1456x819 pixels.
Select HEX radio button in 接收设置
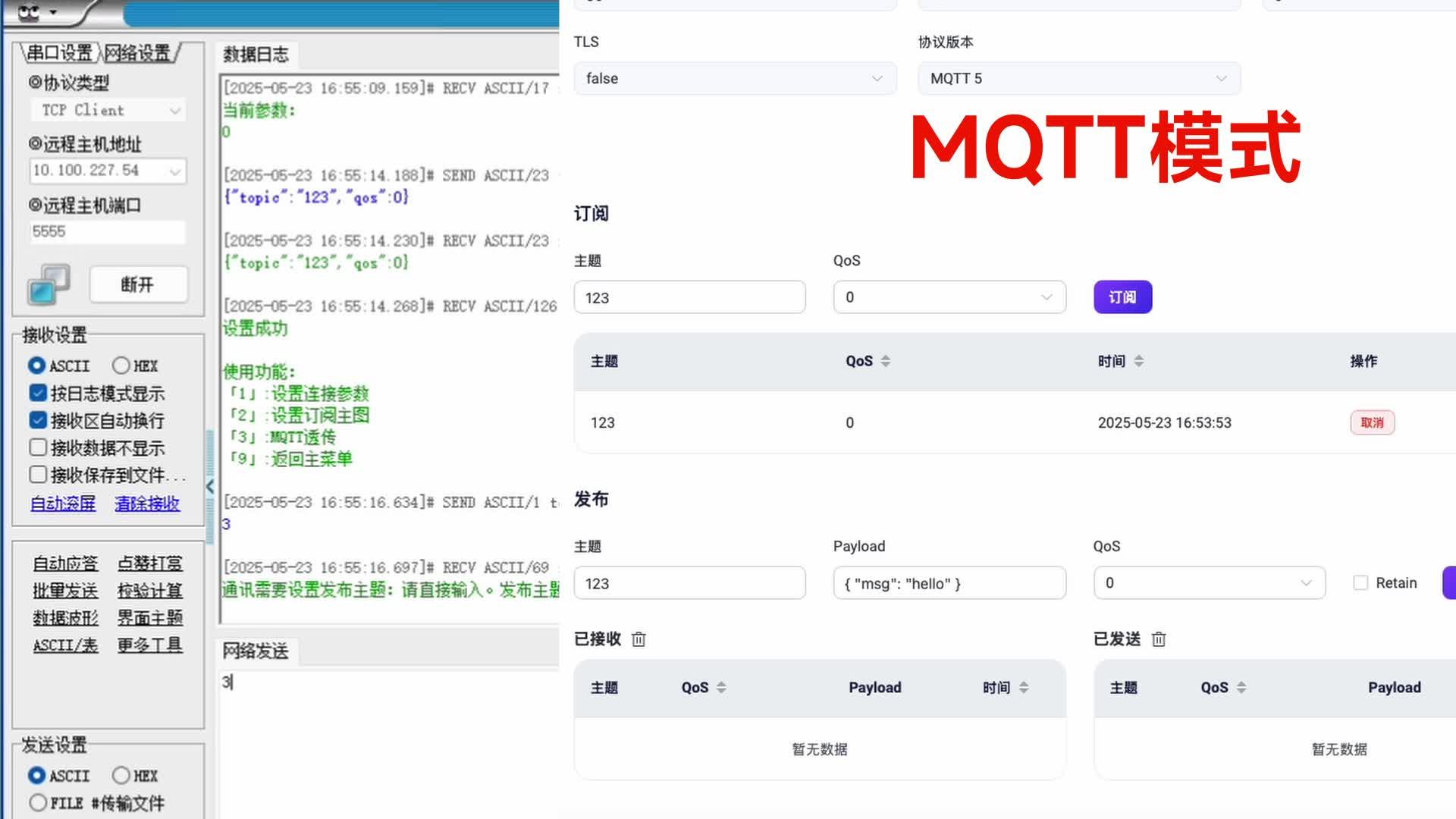tap(121, 366)
